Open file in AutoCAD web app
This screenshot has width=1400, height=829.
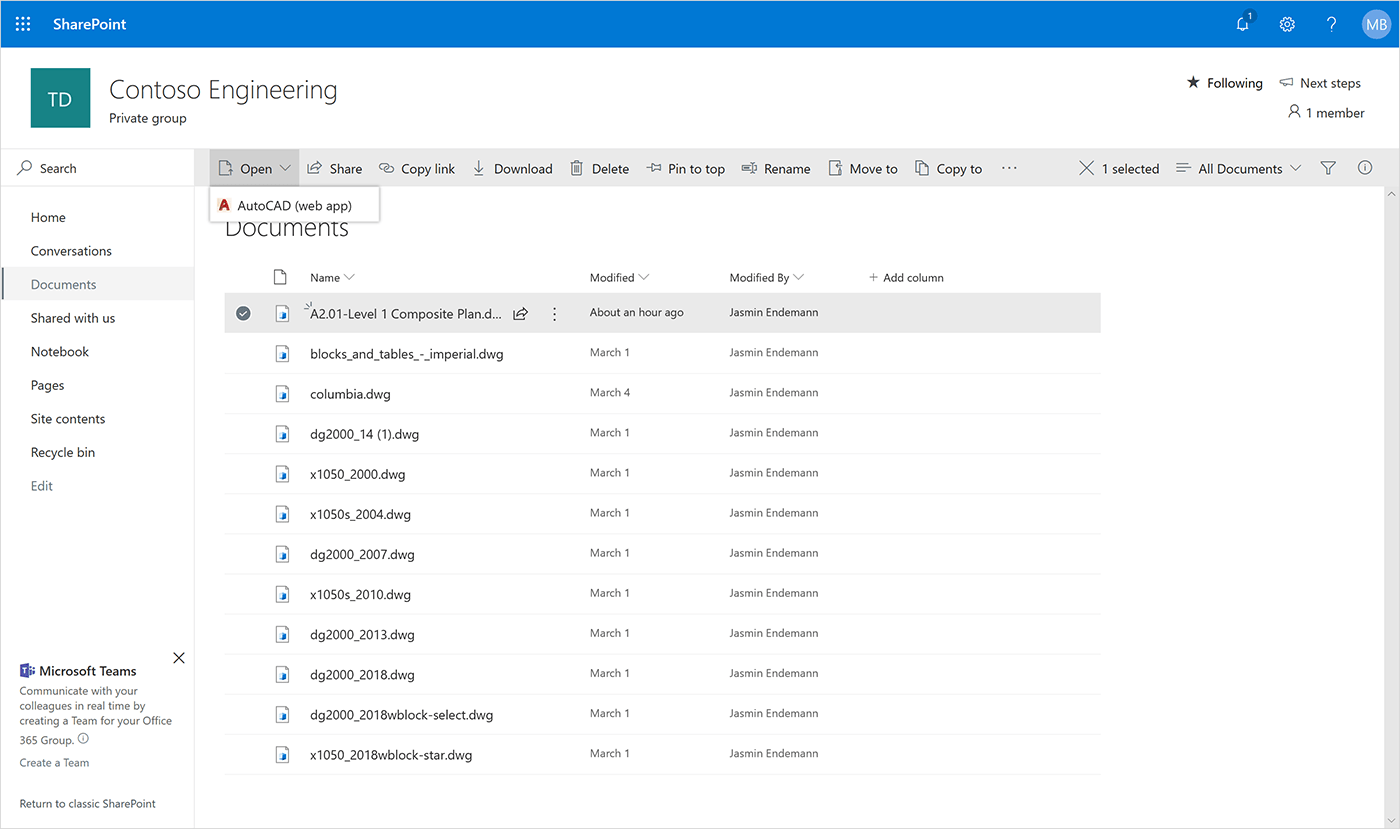point(294,203)
